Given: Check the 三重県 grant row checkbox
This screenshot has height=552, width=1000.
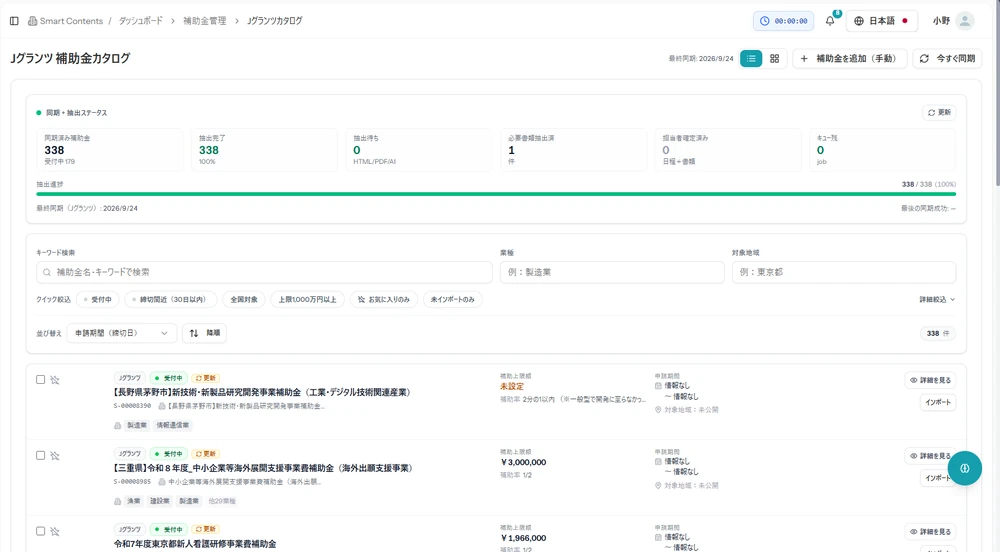Looking at the screenshot, I should [x=40, y=456].
